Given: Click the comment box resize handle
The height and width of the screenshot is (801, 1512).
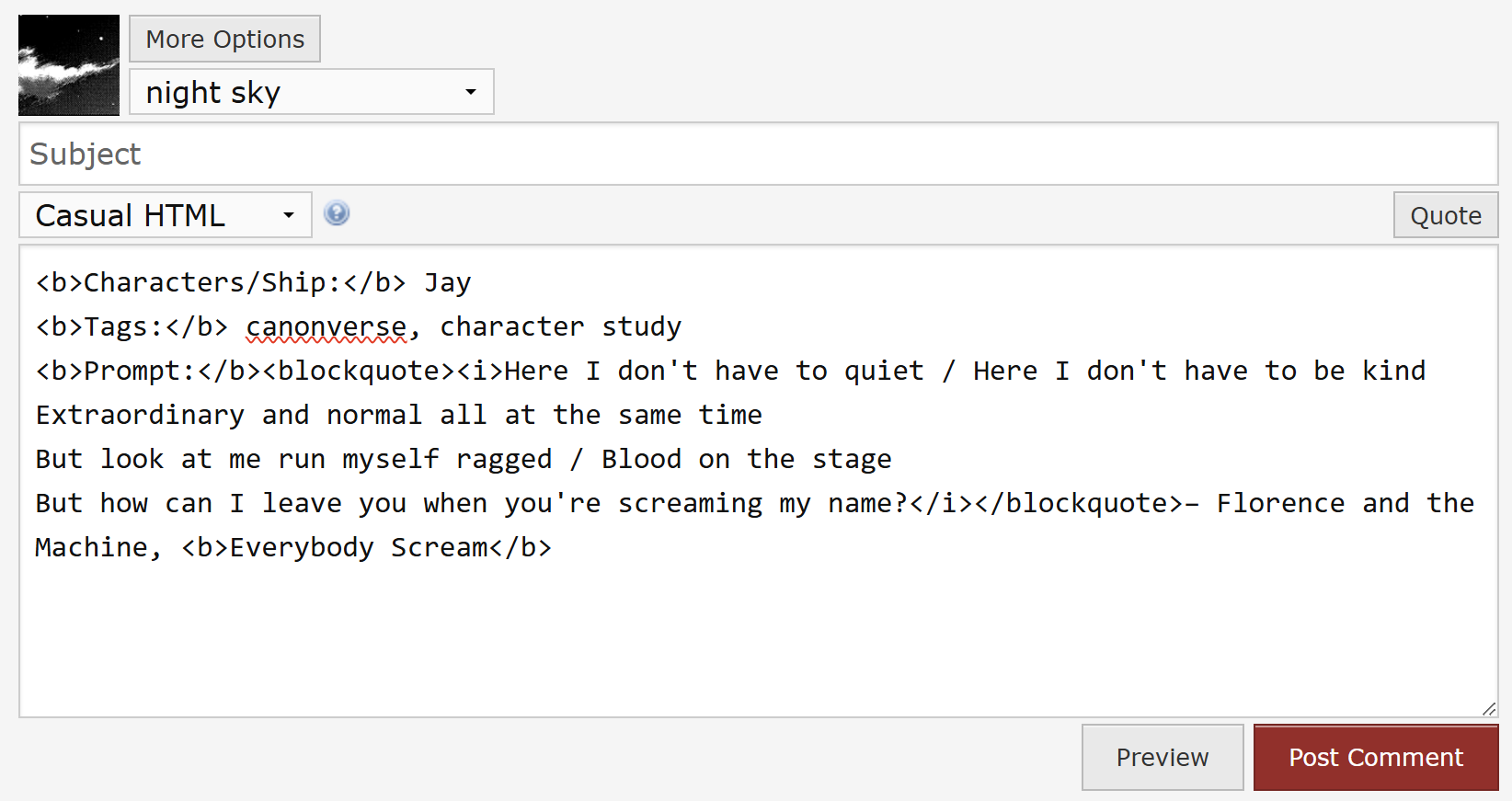Looking at the screenshot, I should pos(1489,708).
